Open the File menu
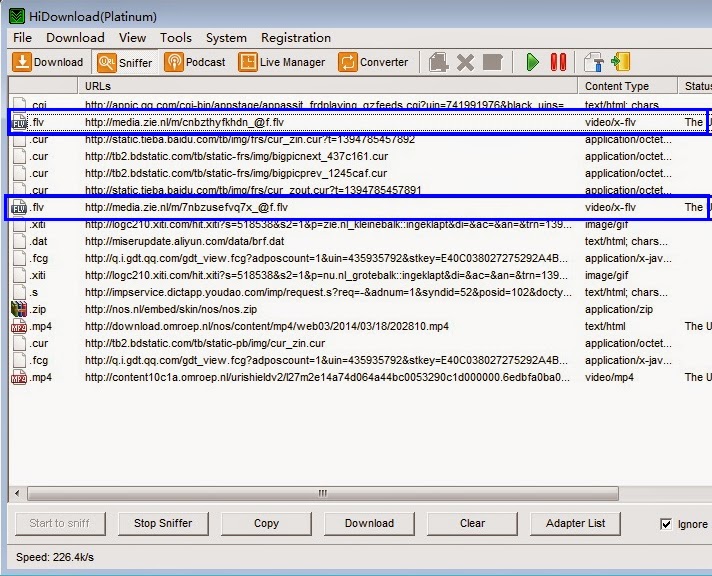Image resolution: width=712 pixels, height=576 pixels. pyautogui.click(x=22, y=38)
